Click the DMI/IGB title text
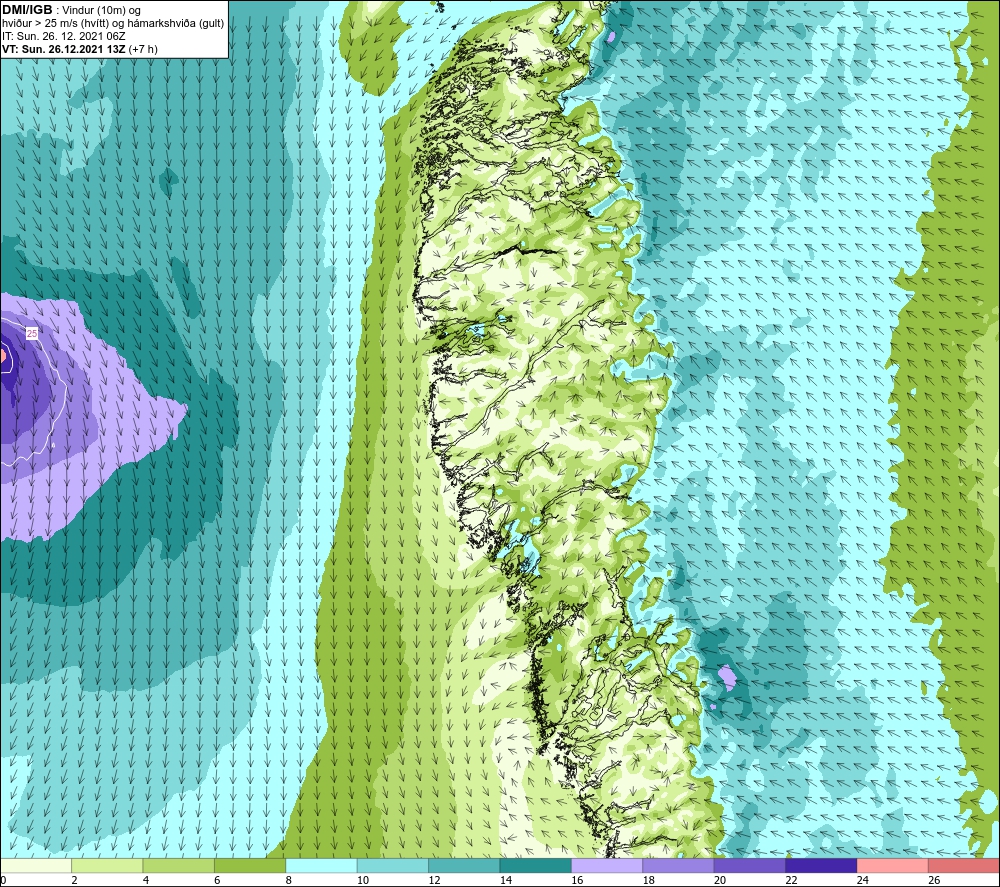 click(x=27, y=10)
